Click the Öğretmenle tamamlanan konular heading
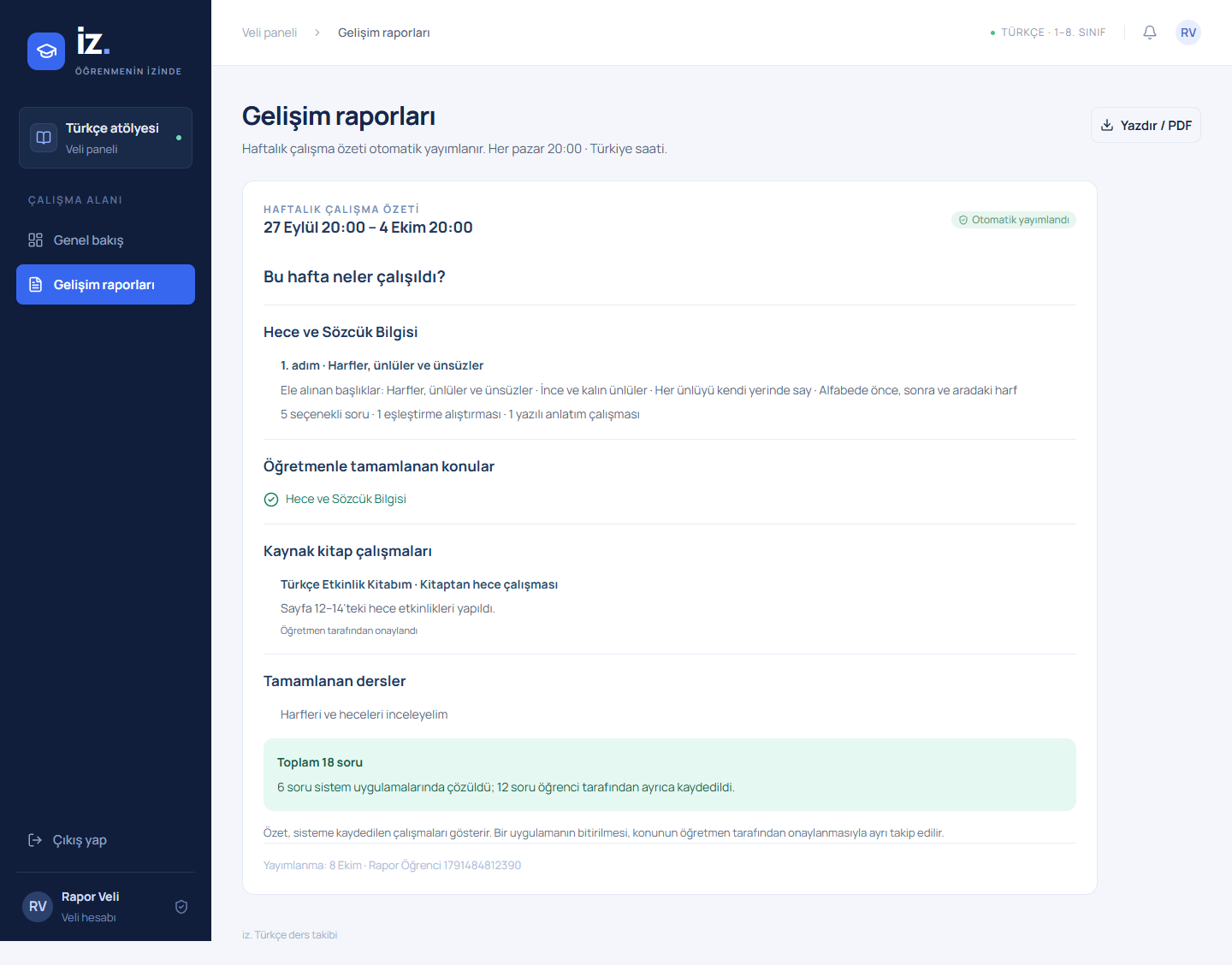Image resolution: width=1232 pixels, height=965 pixels. 379,466
